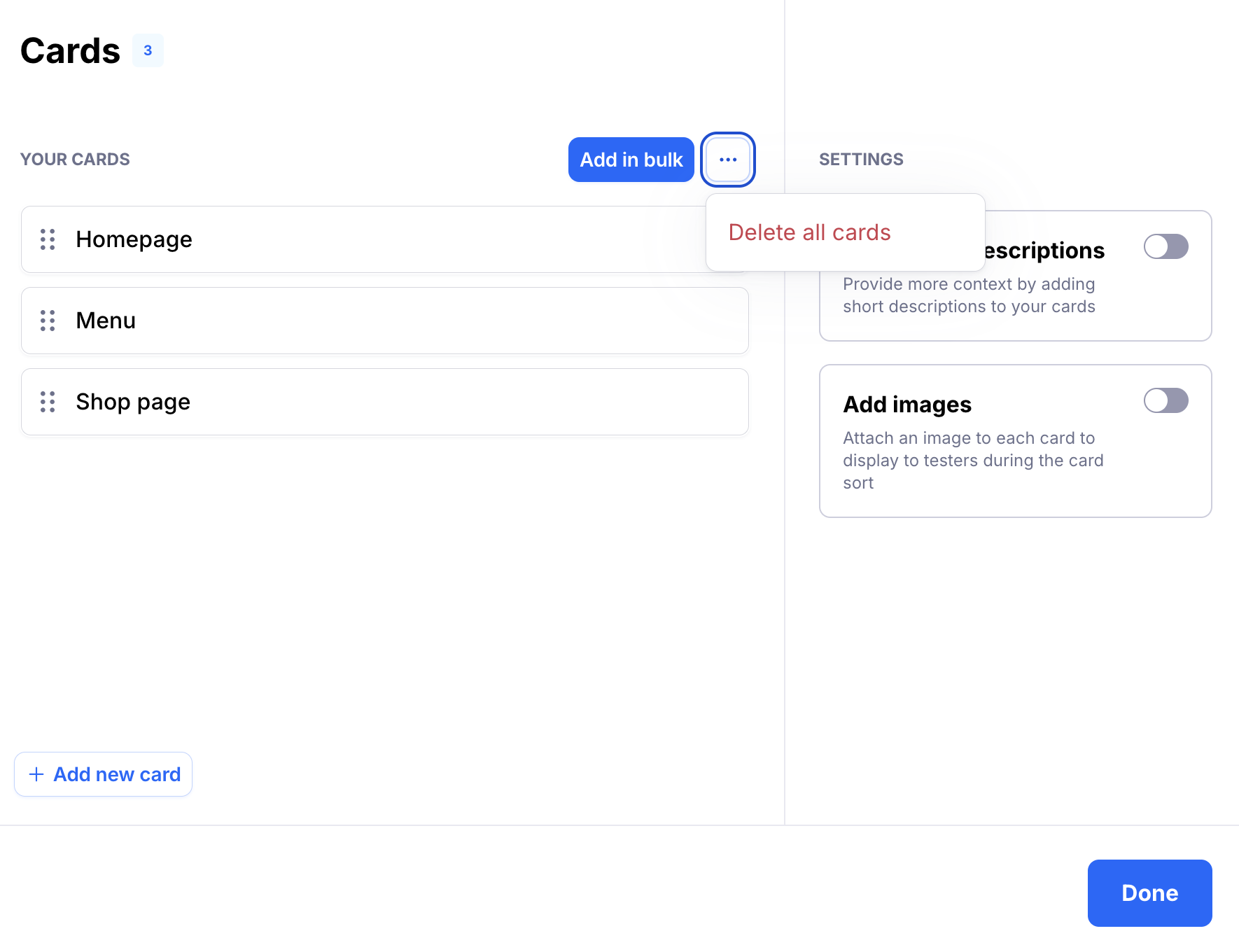Click the Cards page title

pos(70,51)
